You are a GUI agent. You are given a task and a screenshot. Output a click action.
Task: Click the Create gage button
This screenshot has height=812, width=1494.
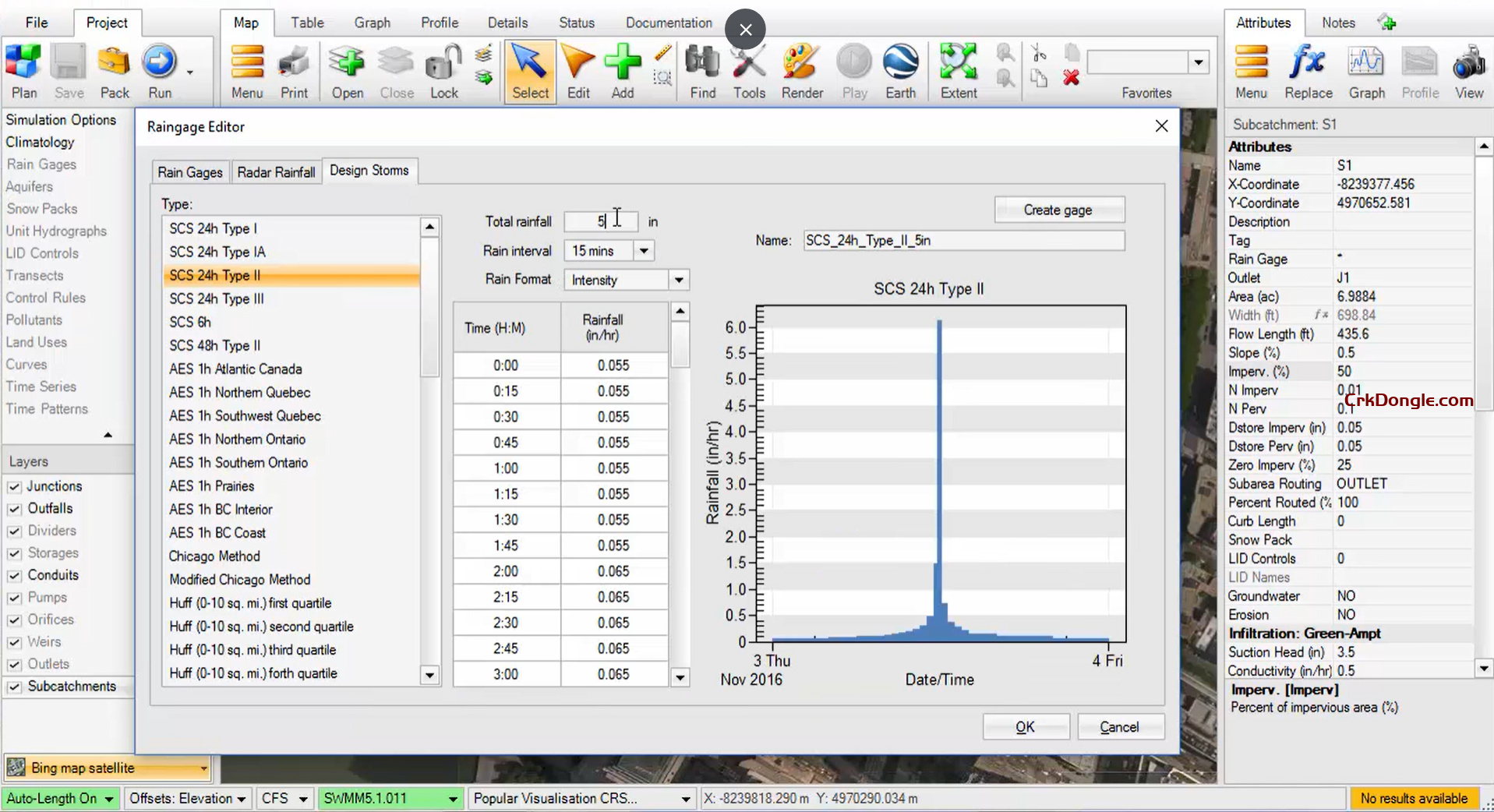click(x=1058, y=209)
